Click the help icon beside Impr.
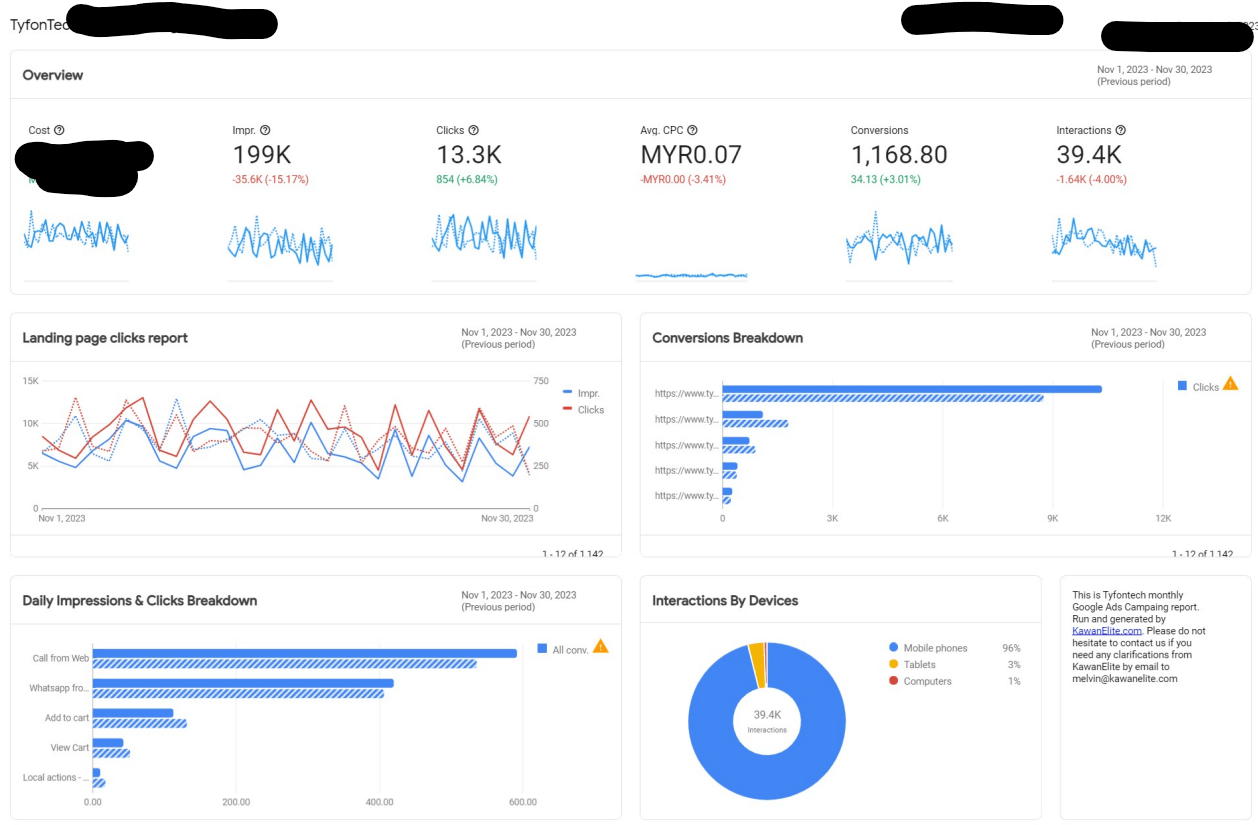1258x825 pixels. point(265,130)
